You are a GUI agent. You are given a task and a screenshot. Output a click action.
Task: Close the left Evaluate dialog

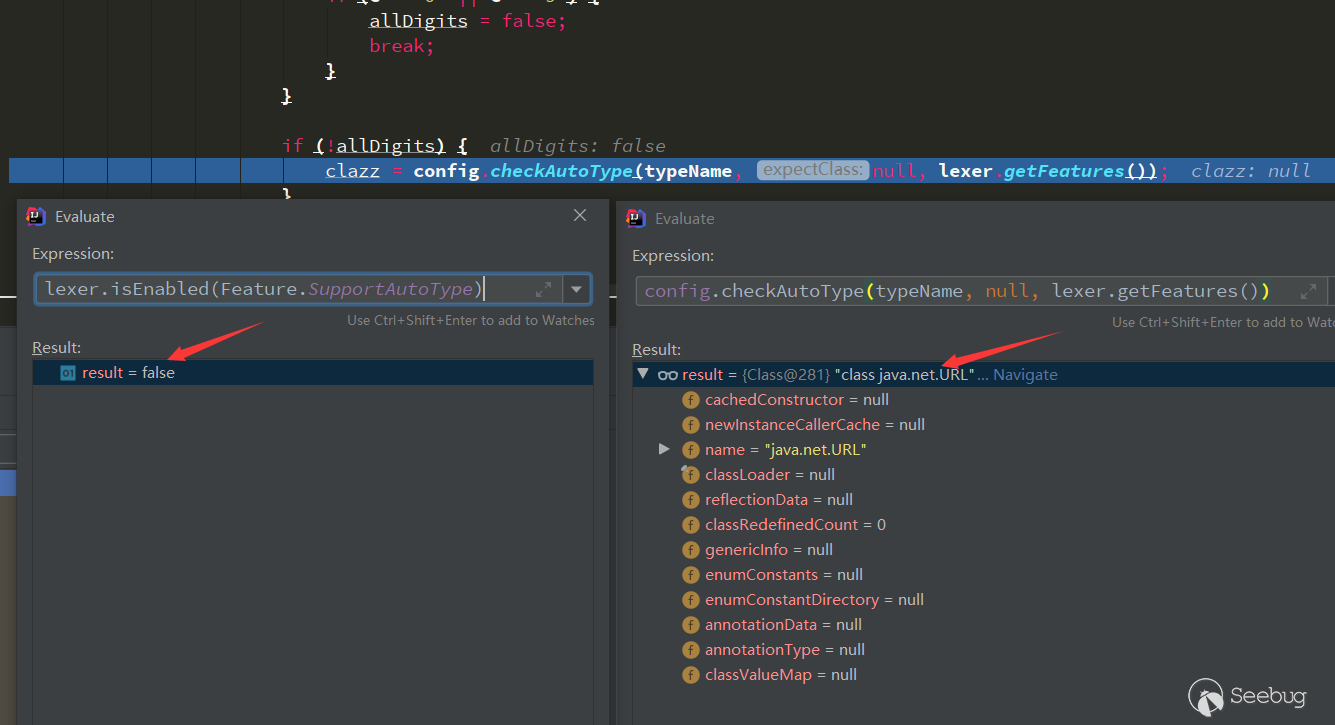(x=580, y=216)
